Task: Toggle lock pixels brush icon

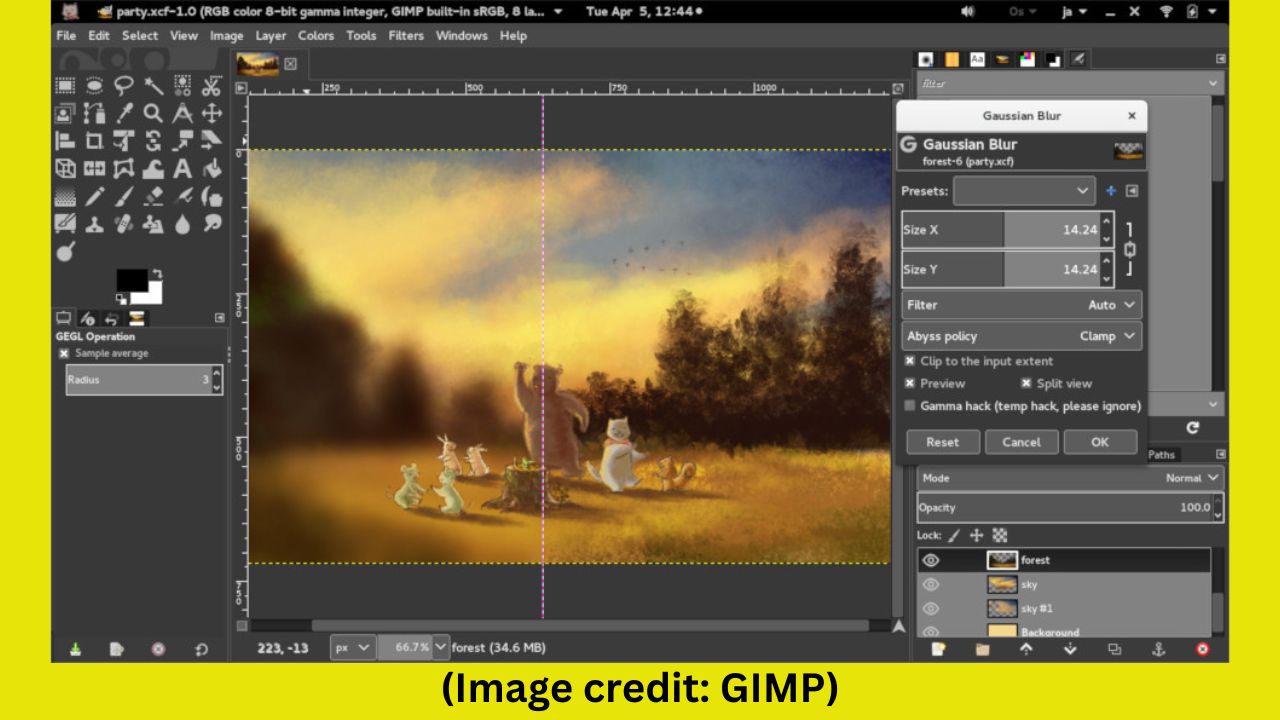Action: pyautogui.click(x=954, y=535)
